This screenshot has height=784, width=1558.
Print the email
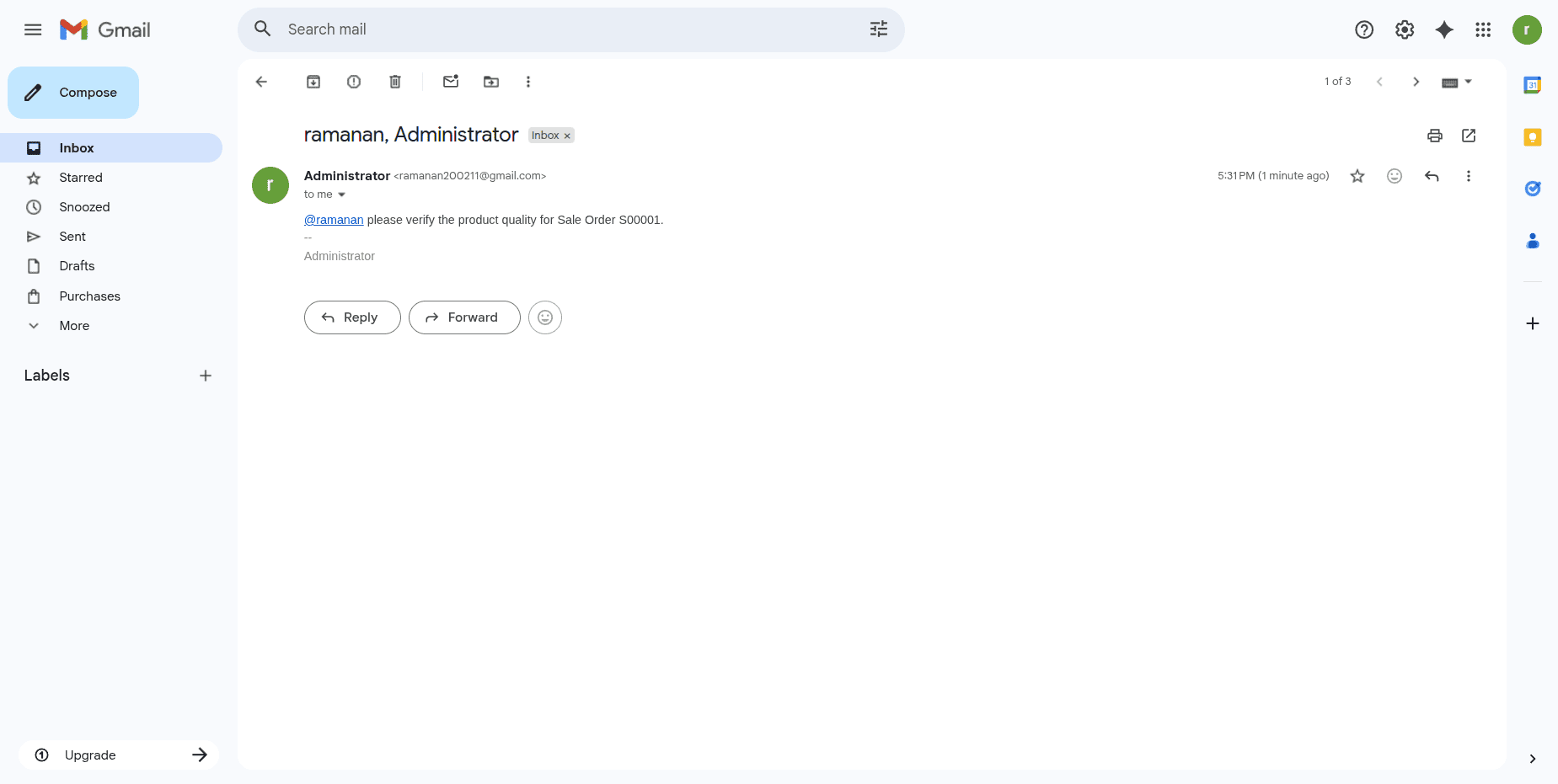pyautogui.click(x=1434, y=136)
